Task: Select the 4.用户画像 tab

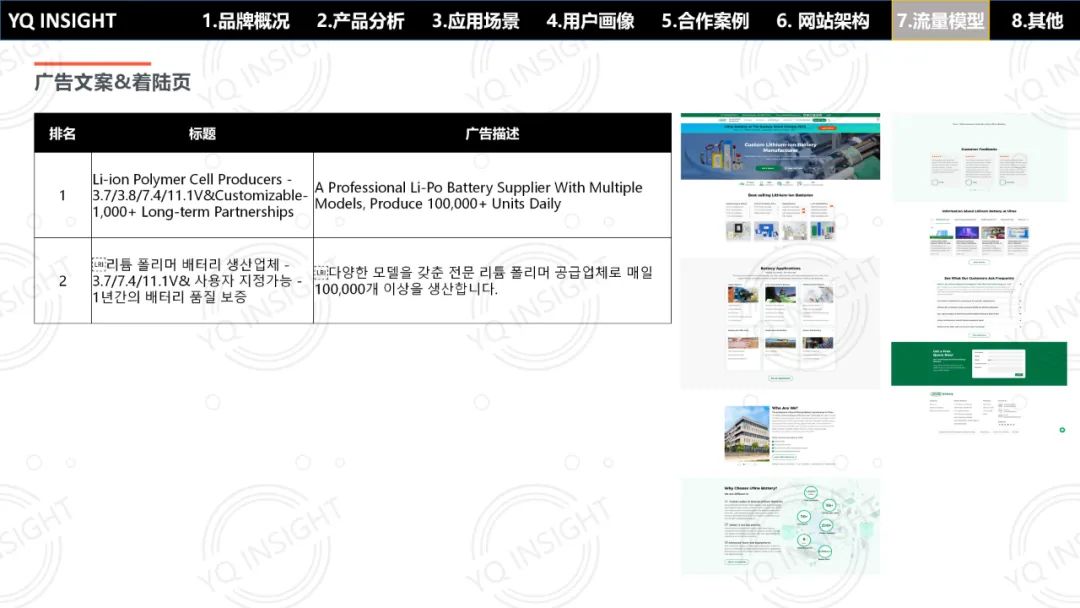Action: coord(590,21)
